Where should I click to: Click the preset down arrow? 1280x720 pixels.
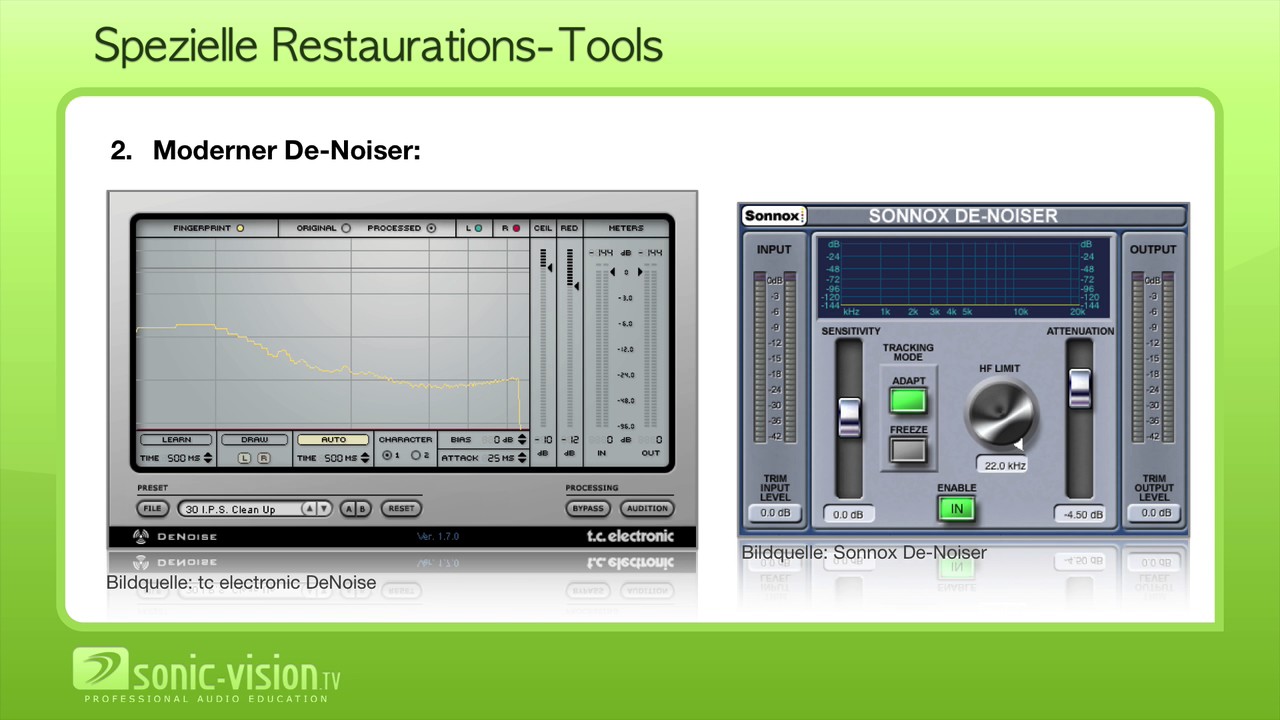(x=324, y=509)
